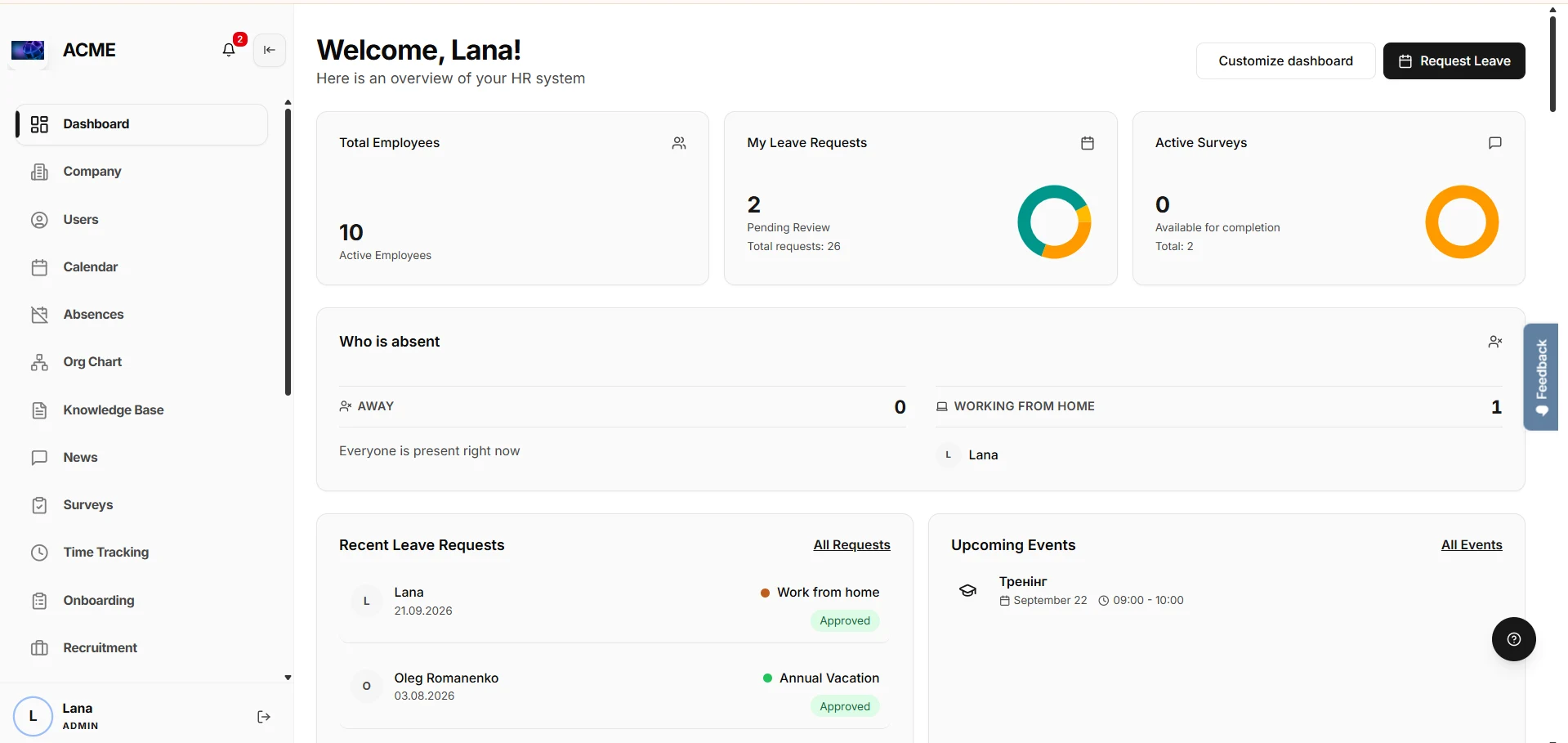Click the logout icon beside Lana
Viewport: 1568px width, 743px height.
[264, 717]
